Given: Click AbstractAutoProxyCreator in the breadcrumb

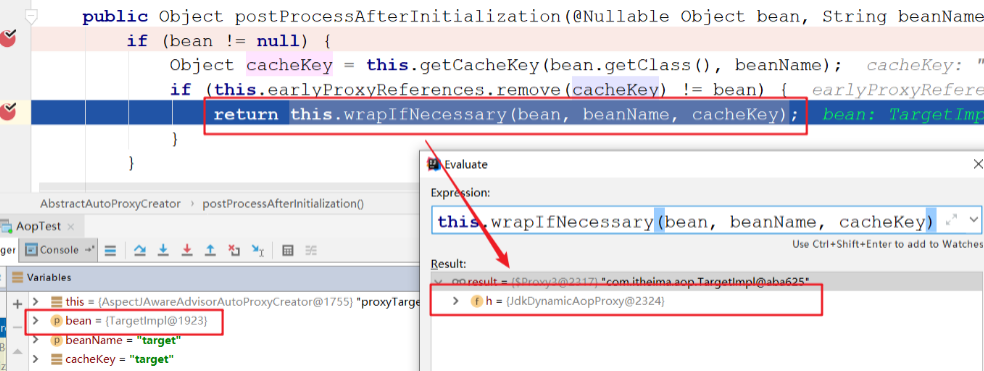Looking at the screenshot, I should 110,203.
